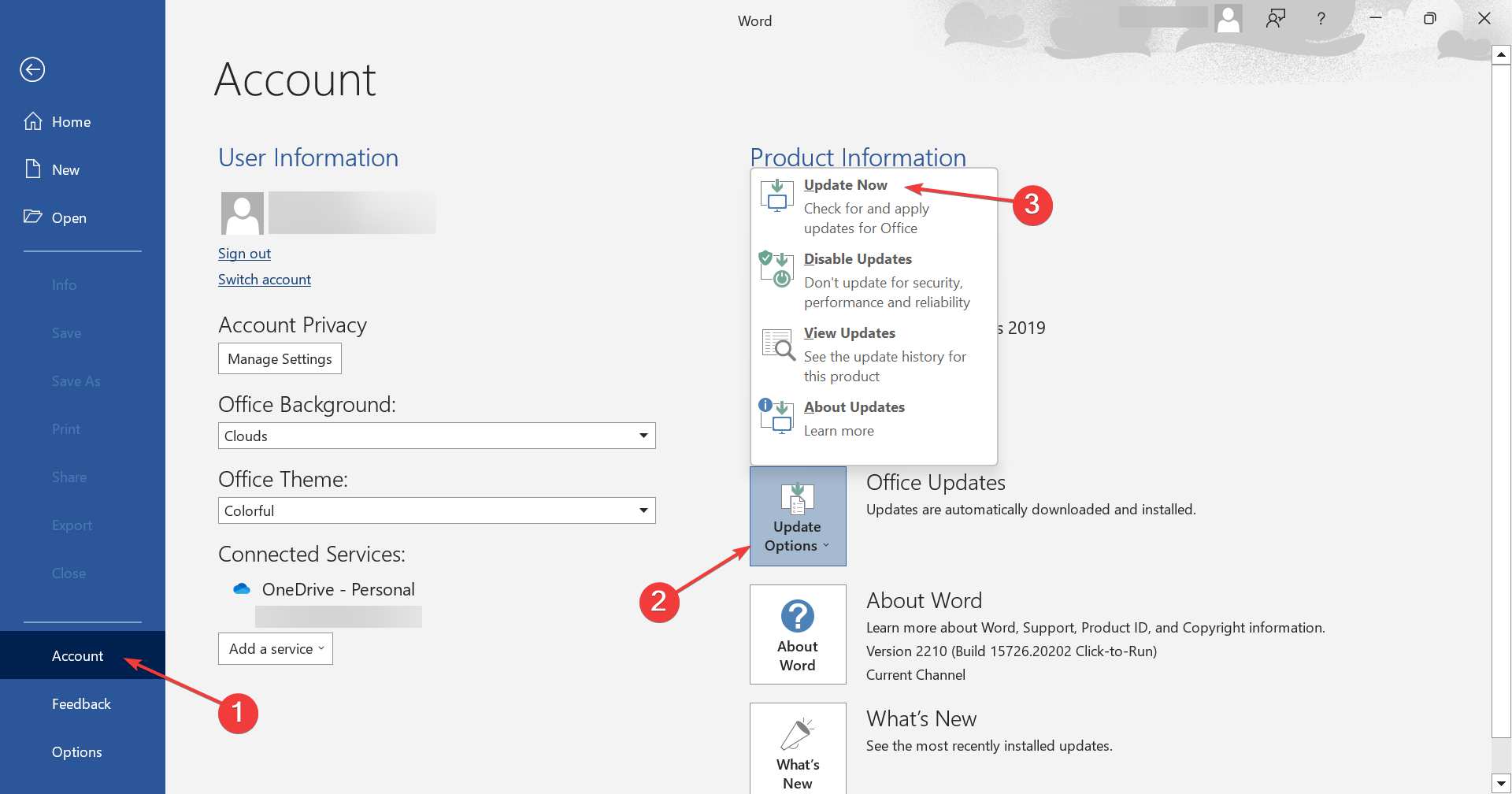Click the View Updates magnifier icon

tap(779, 344)
